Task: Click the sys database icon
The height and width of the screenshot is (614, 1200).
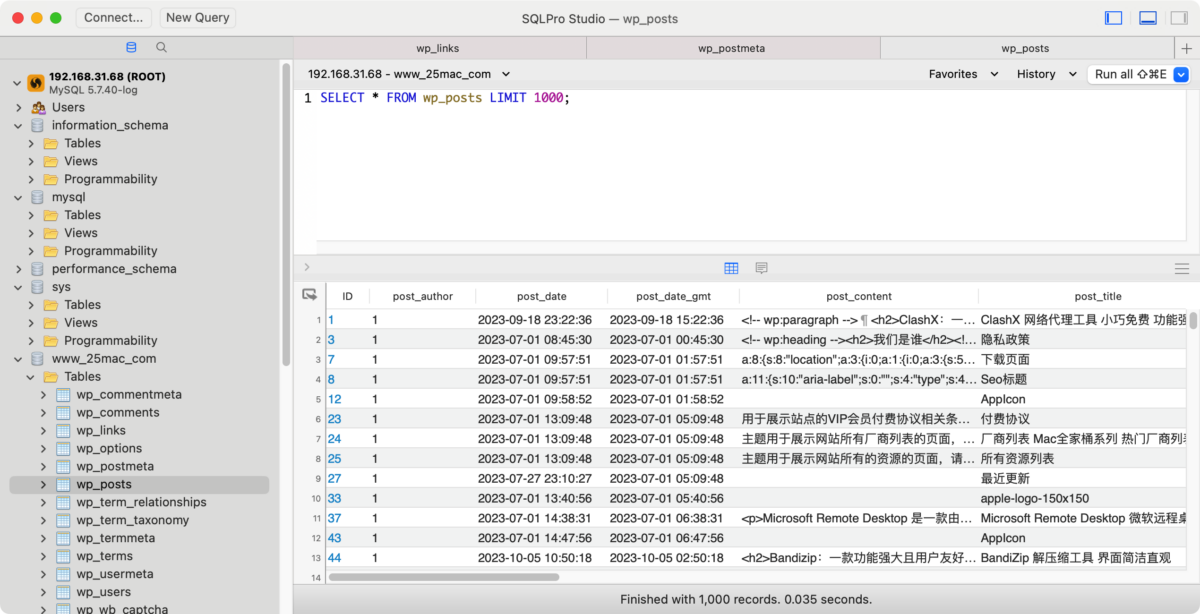Action: pyautogui.click(x=38, y=287)
